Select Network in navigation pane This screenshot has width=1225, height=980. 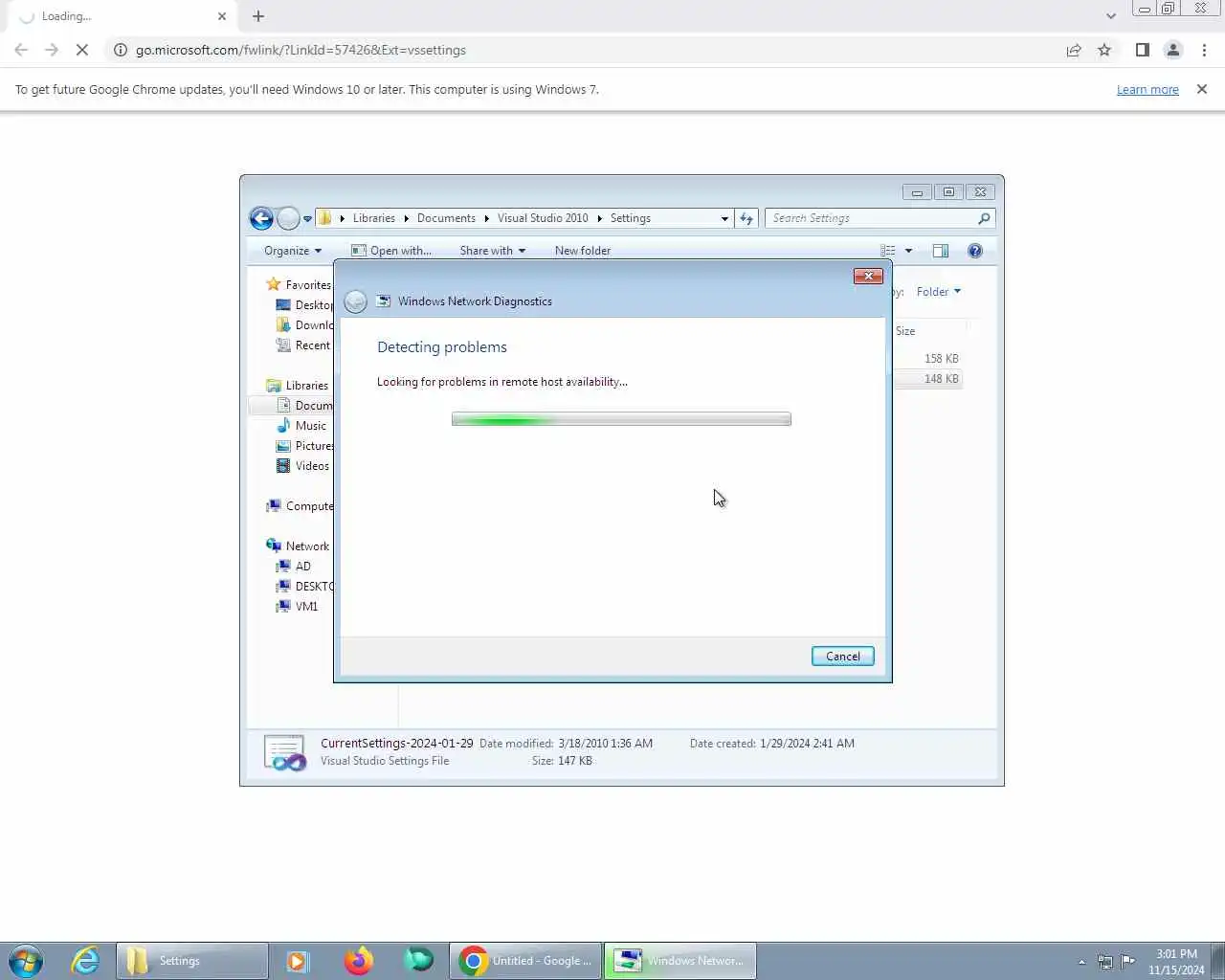[298, 546]
